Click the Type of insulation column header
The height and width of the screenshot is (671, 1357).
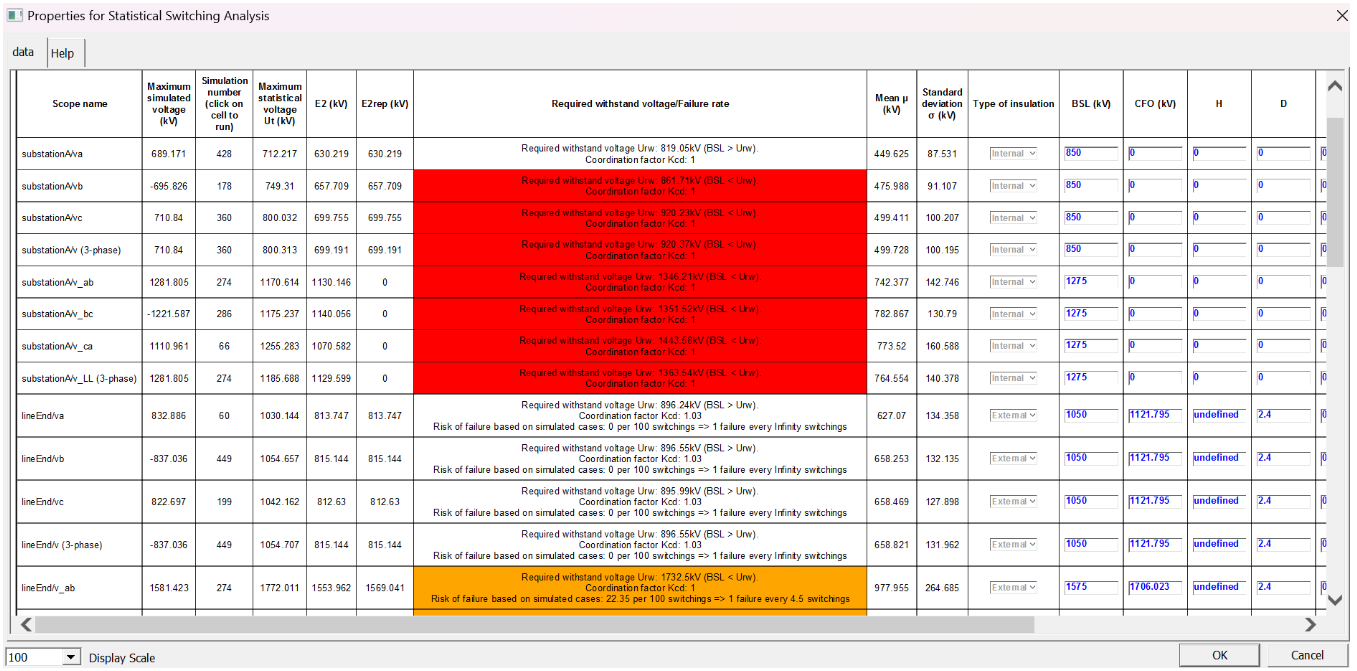pos(1013,104)
